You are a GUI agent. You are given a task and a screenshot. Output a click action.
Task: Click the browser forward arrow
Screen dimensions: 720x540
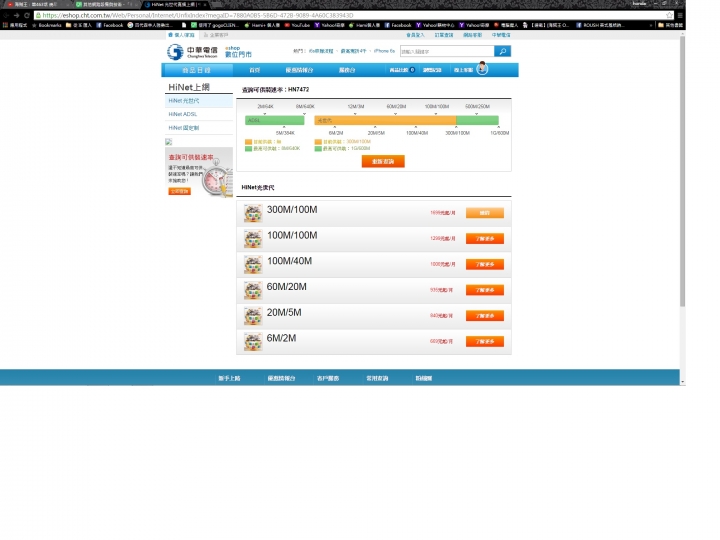(17, 15)
